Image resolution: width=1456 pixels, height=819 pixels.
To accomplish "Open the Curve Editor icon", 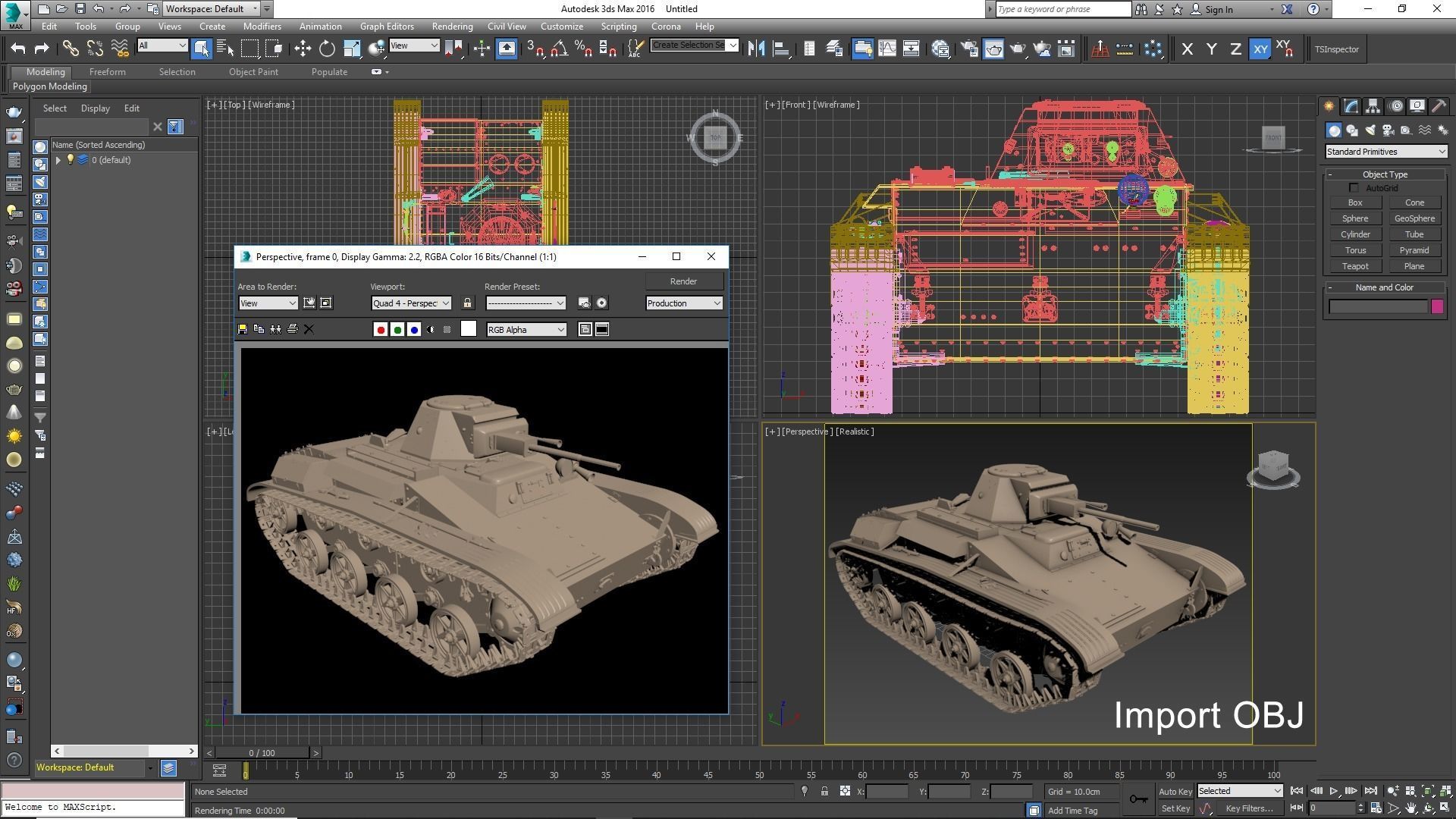I will pos(886,49).
